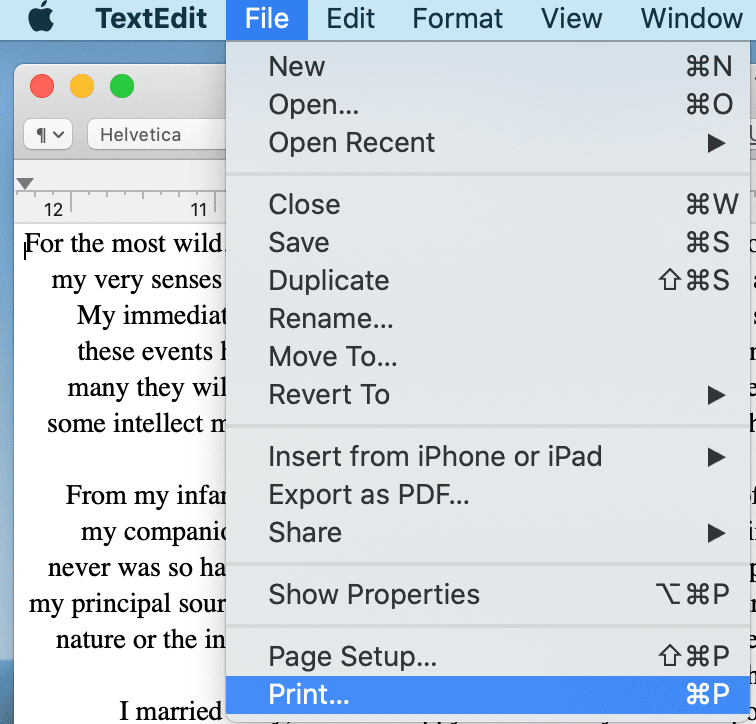Click the ruler indent marker triangle
This screenshot has width=756, height=724.
tap(25, 183)
